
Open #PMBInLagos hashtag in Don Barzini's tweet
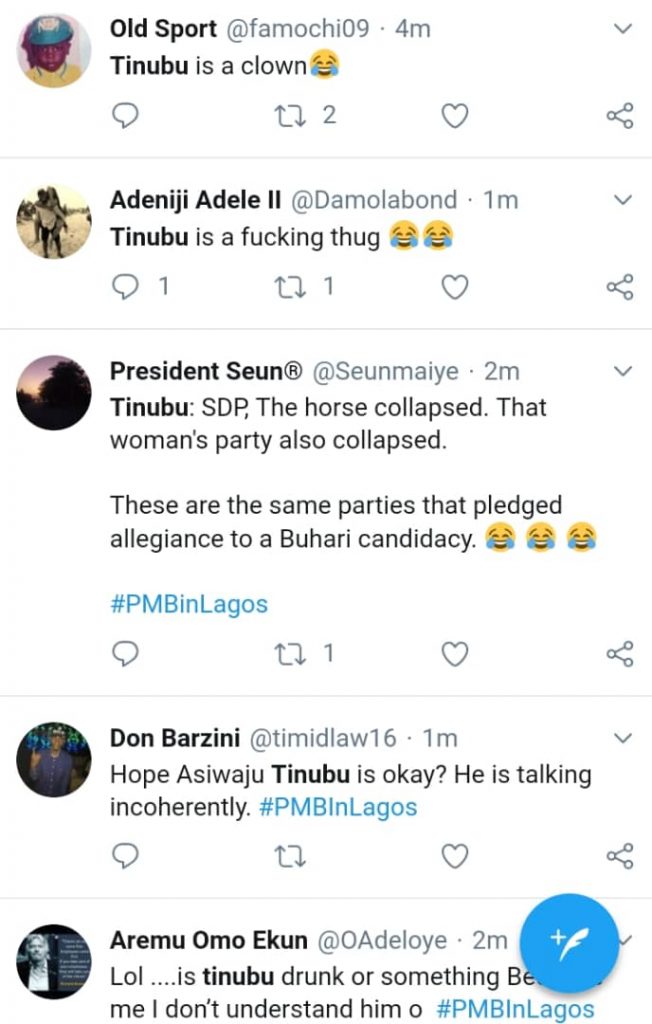click(x=338, y=807)
